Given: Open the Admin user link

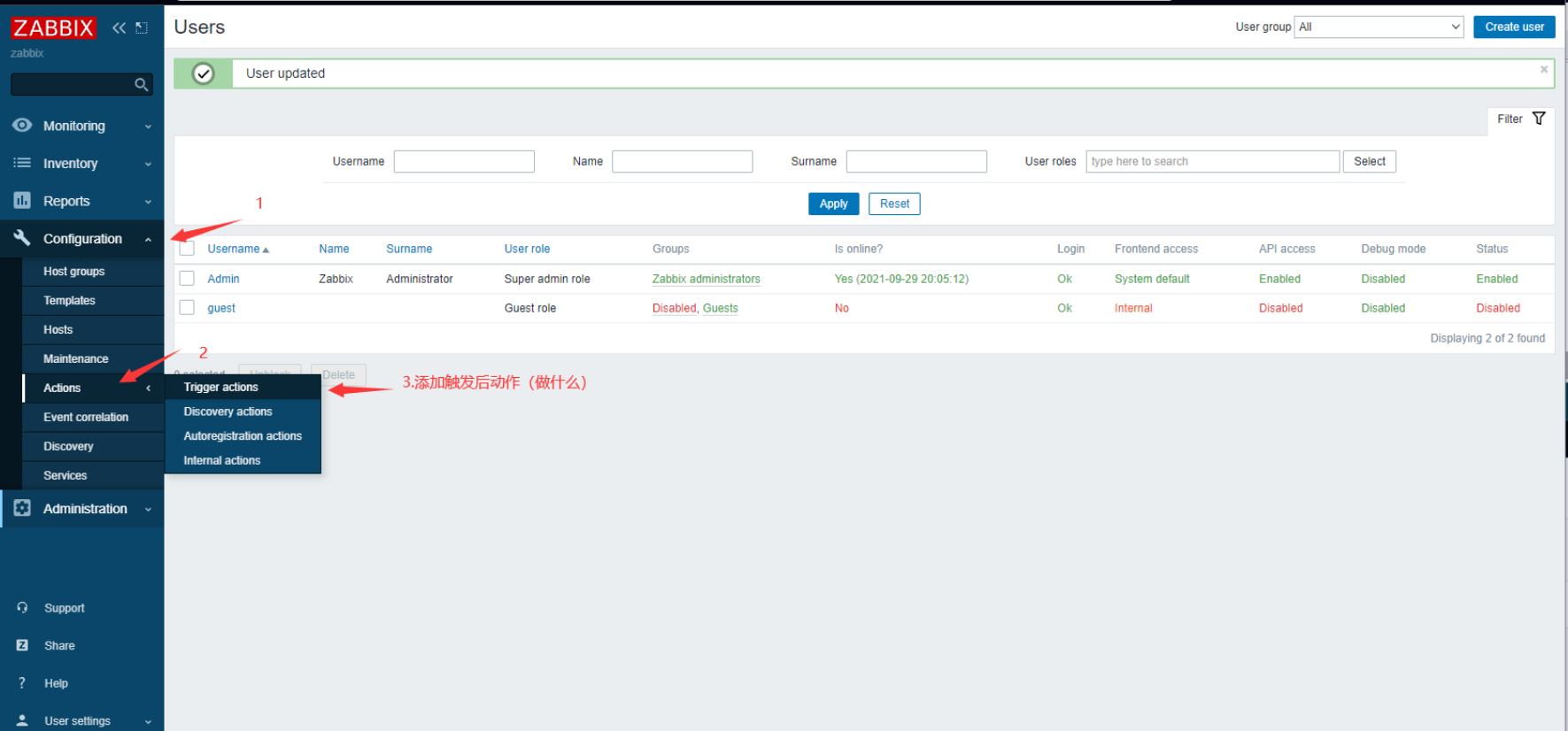Looking at the screenshot, I should click(x=223, y=279).
